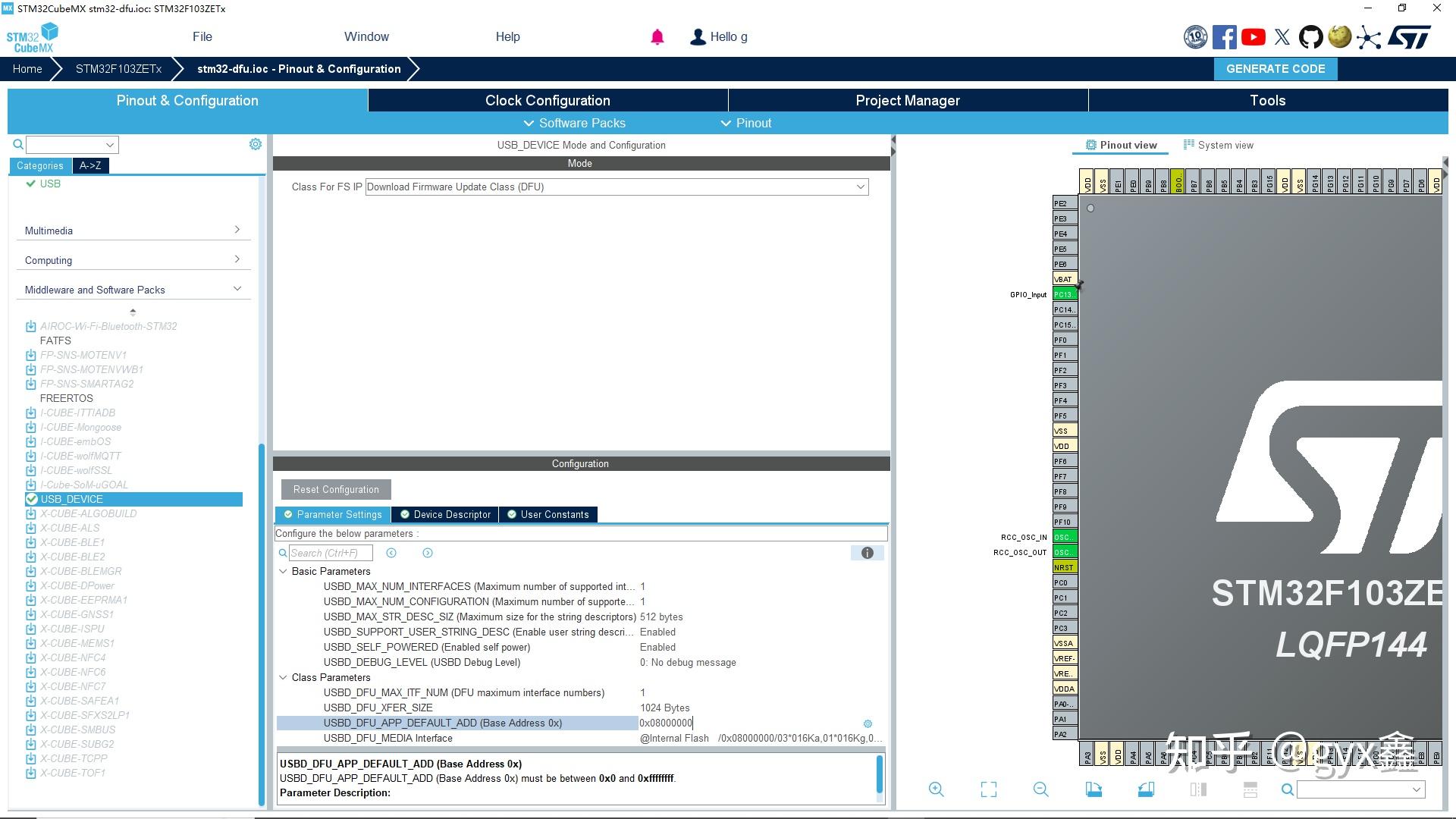Toggle the USB_DEVICE middleware checkmark
Screen dimensions: 1456x819
(x=32, y=499)
